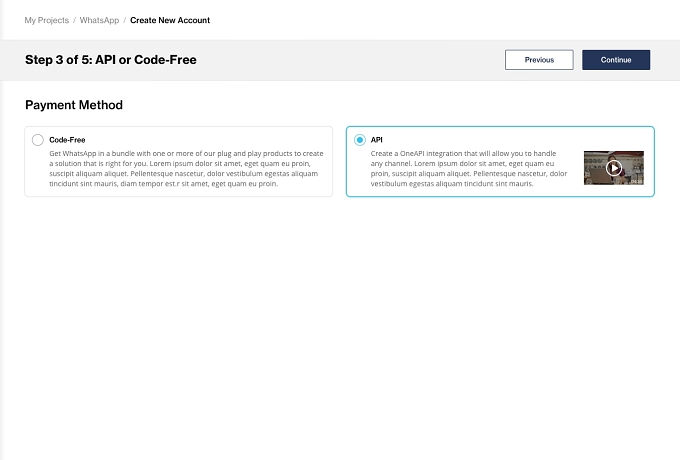
Task: Select the Code-Free radio button
Action: tap(38, 140)
